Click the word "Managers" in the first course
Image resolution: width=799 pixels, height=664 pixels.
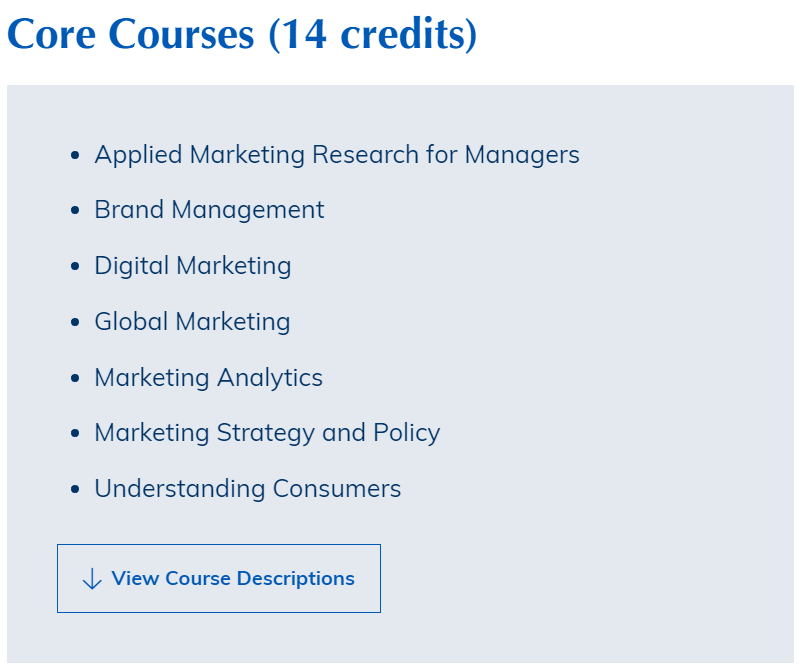pyautogui.click(x=522, y=155)
